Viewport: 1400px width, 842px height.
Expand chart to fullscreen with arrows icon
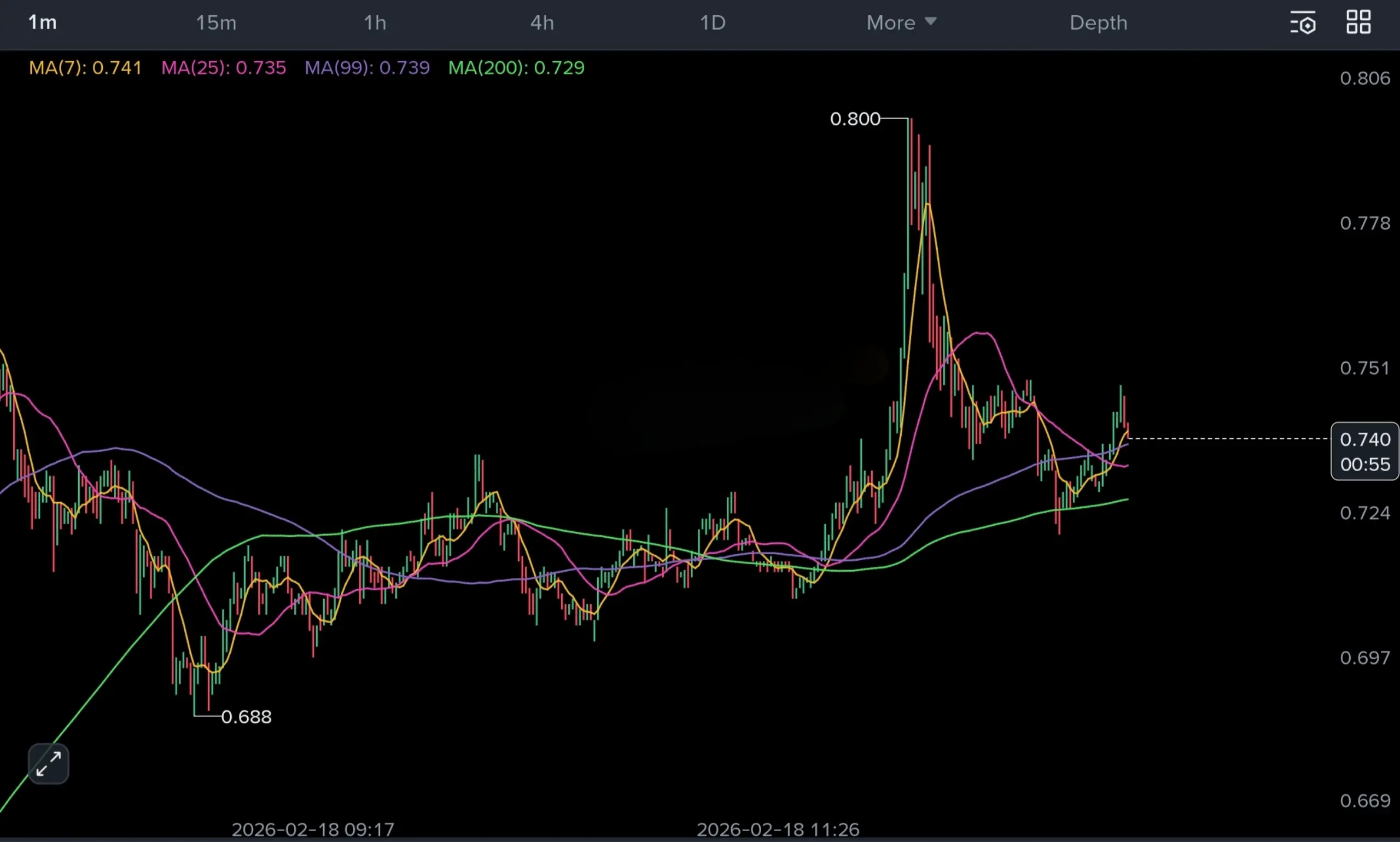(x=48, y=763)
